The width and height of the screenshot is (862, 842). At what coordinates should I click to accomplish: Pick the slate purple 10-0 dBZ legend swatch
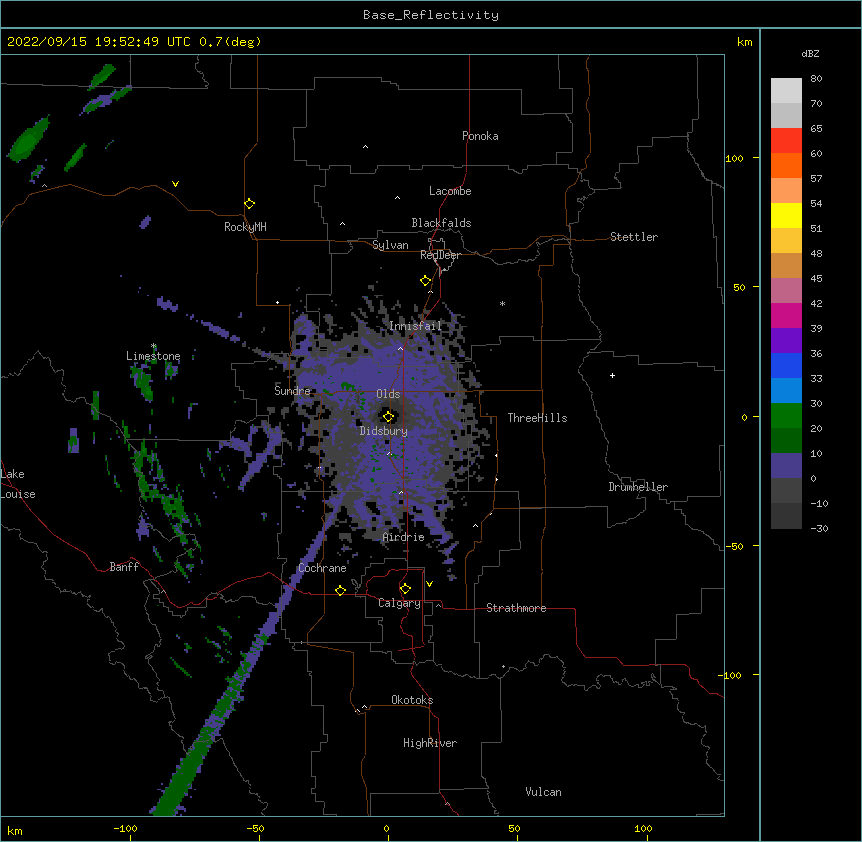[x=786, y=466]
